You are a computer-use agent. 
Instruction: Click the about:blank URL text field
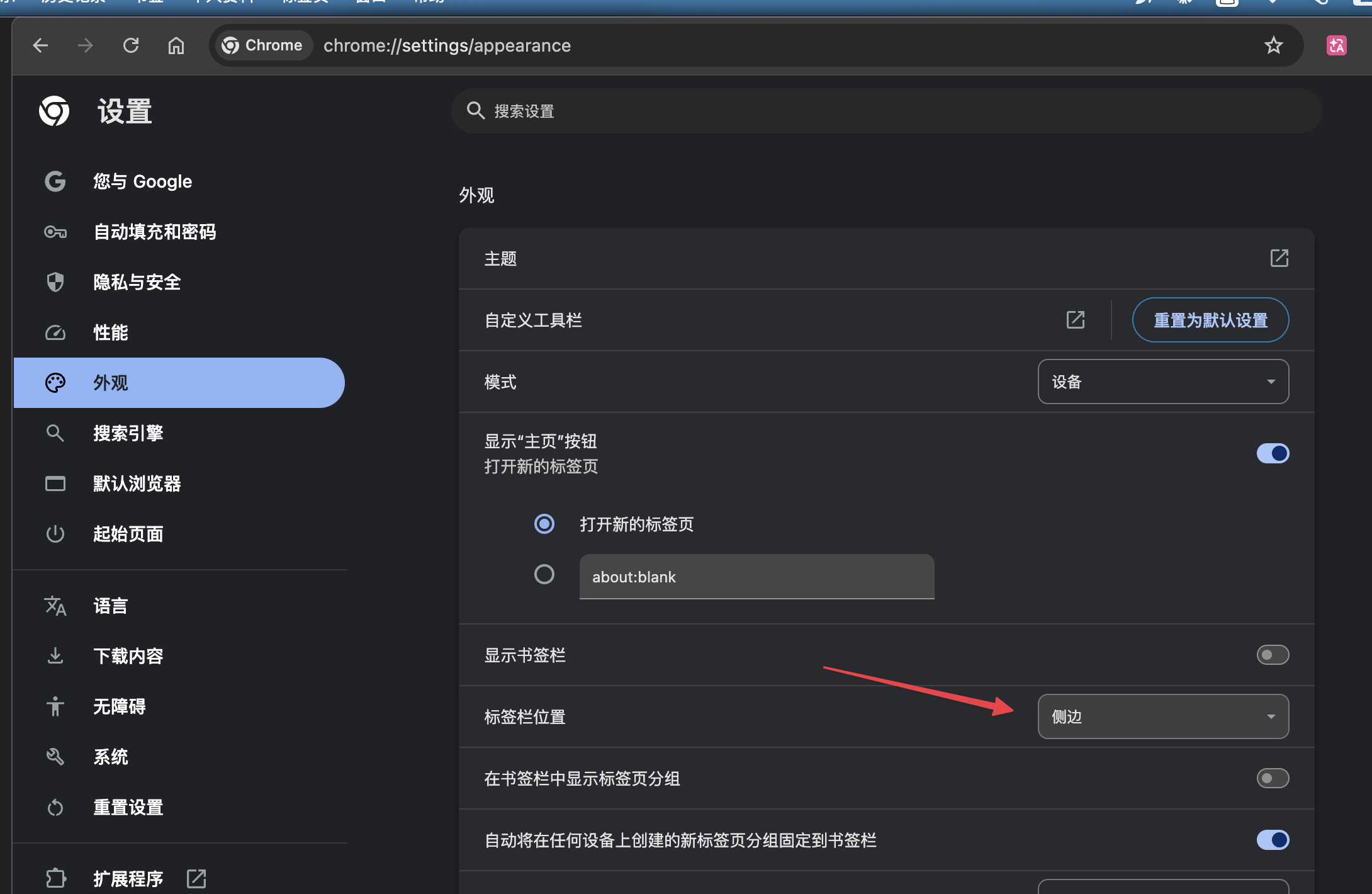756,577
